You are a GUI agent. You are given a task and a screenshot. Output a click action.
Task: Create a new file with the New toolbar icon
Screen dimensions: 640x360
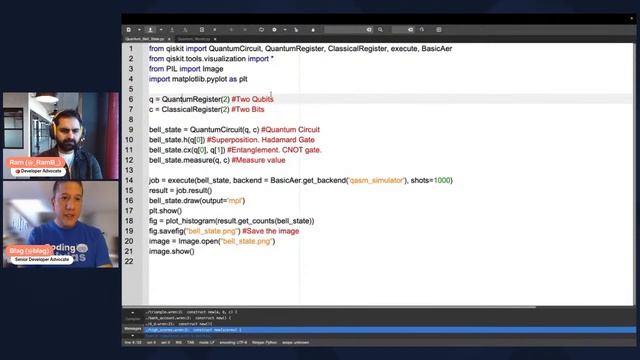click(x=129, y=30)
